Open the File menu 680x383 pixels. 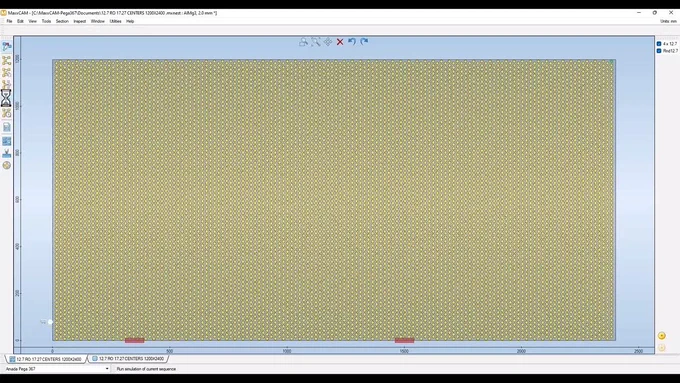[9, 21]
